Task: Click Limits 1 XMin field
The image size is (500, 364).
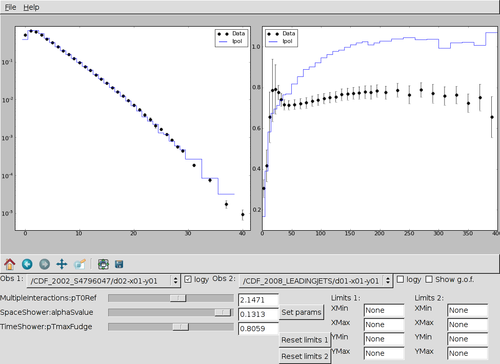Action: pyautogui.click(x=384, y=310)
